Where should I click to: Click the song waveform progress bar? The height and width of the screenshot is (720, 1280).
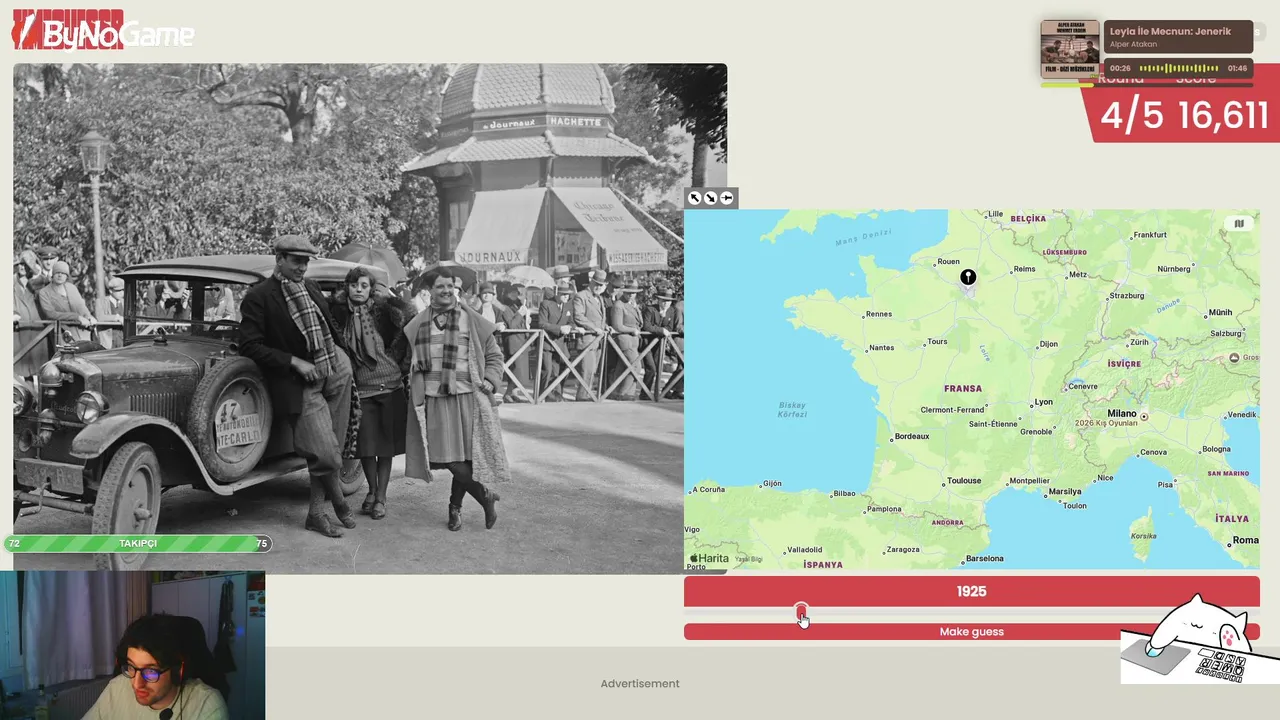pyautogui.click(x=1178, y=68)
